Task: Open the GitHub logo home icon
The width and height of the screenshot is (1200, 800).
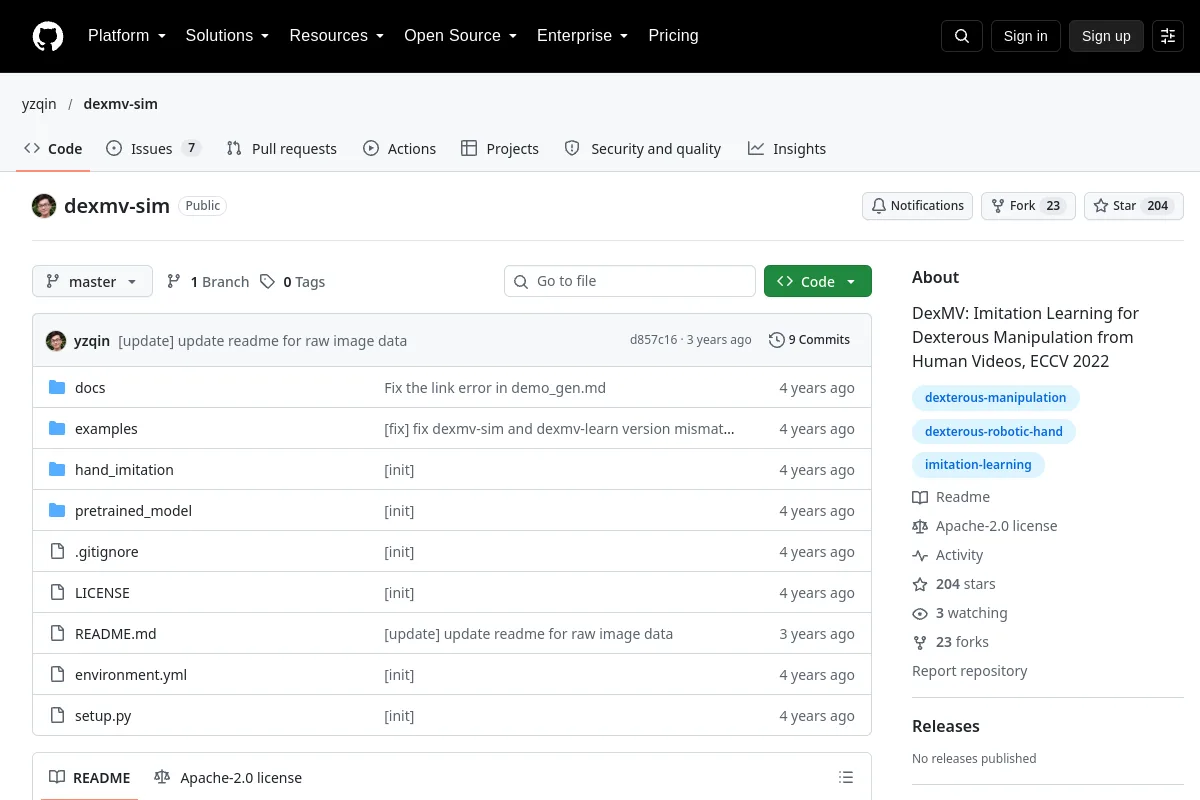Action: 48,36
